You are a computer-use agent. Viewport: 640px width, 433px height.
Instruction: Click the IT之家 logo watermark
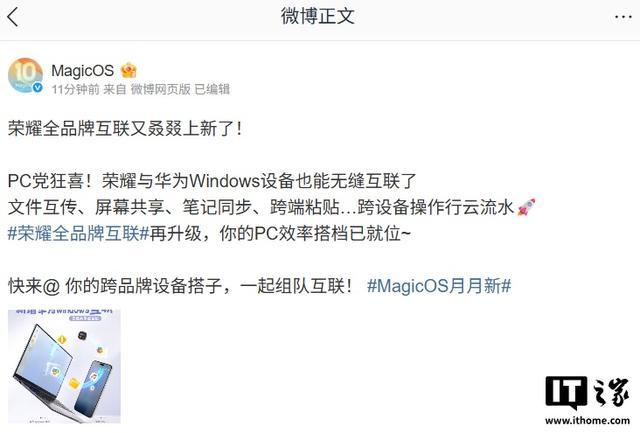587,393
